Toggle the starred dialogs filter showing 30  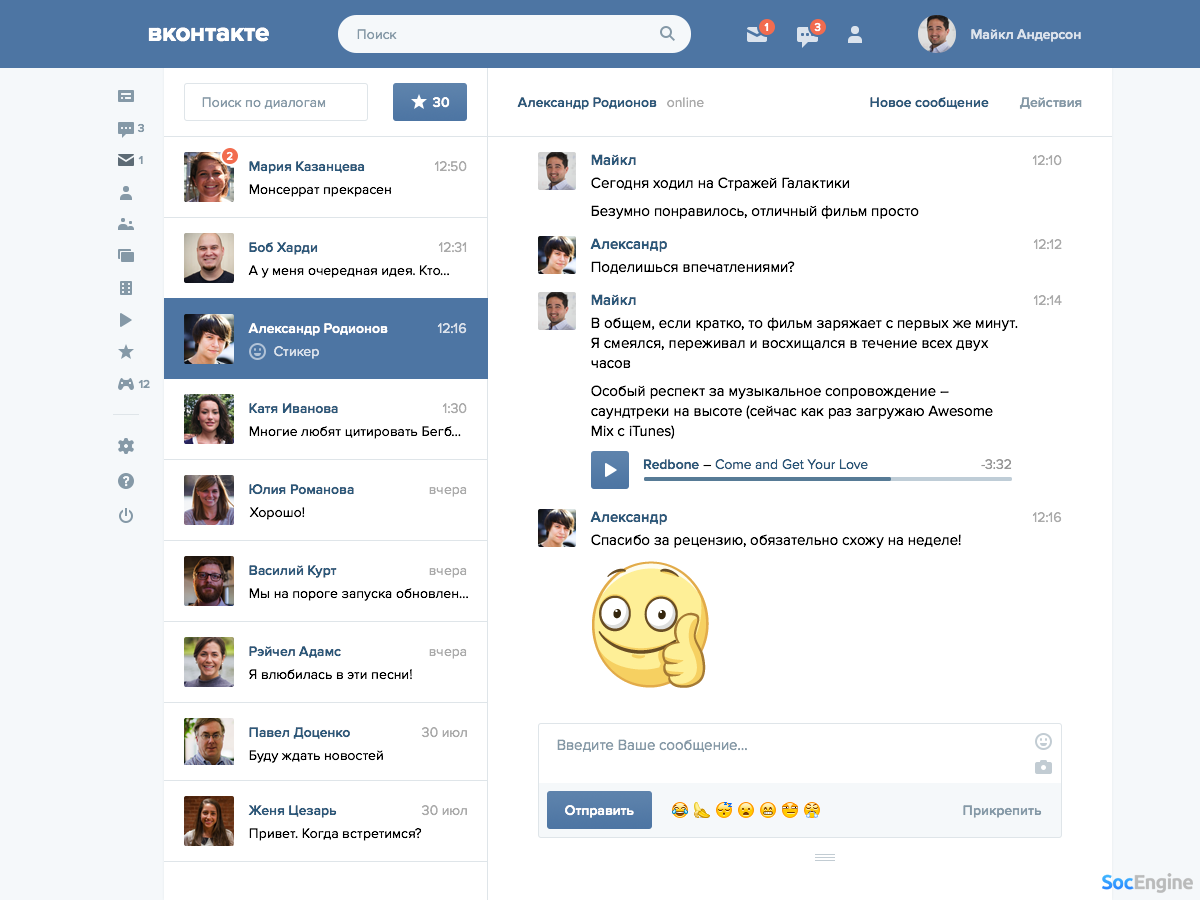[430, 102]
